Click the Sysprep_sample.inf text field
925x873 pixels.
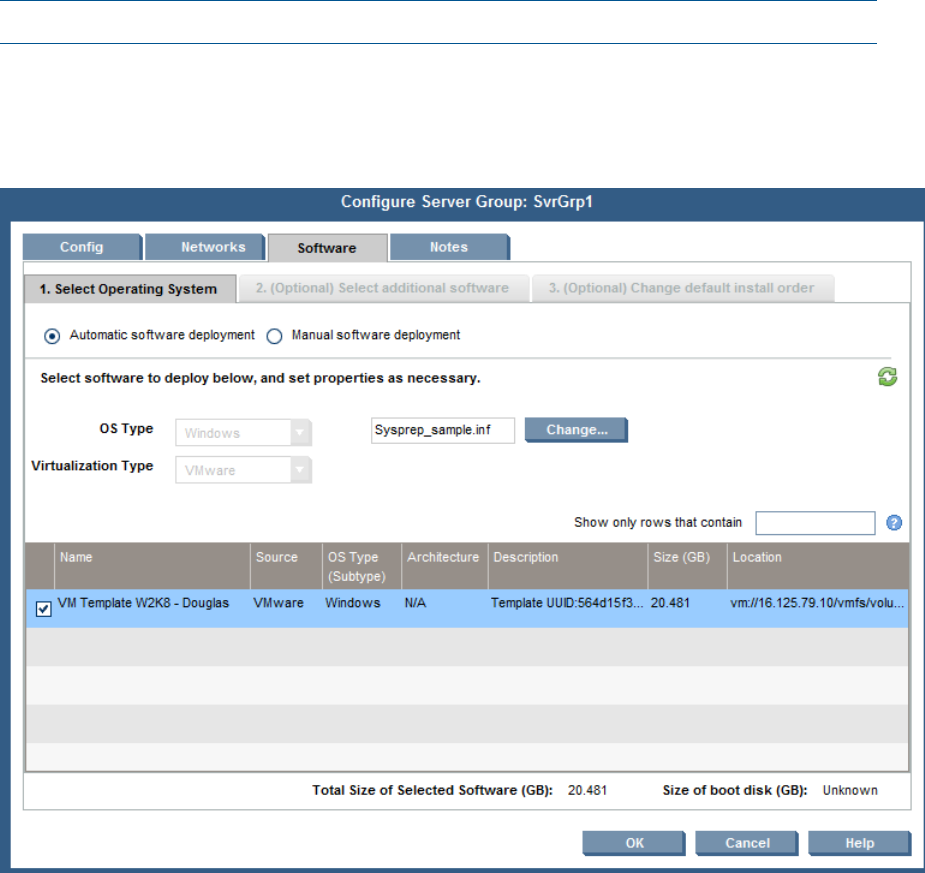[442, 430]
